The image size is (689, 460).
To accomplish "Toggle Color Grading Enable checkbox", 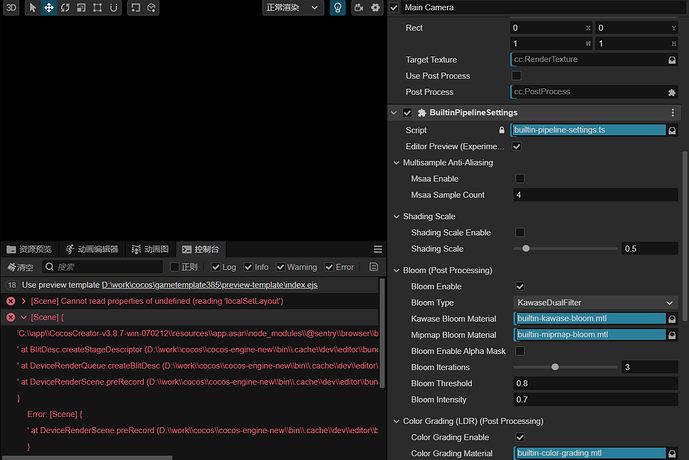I will (520, 437).
